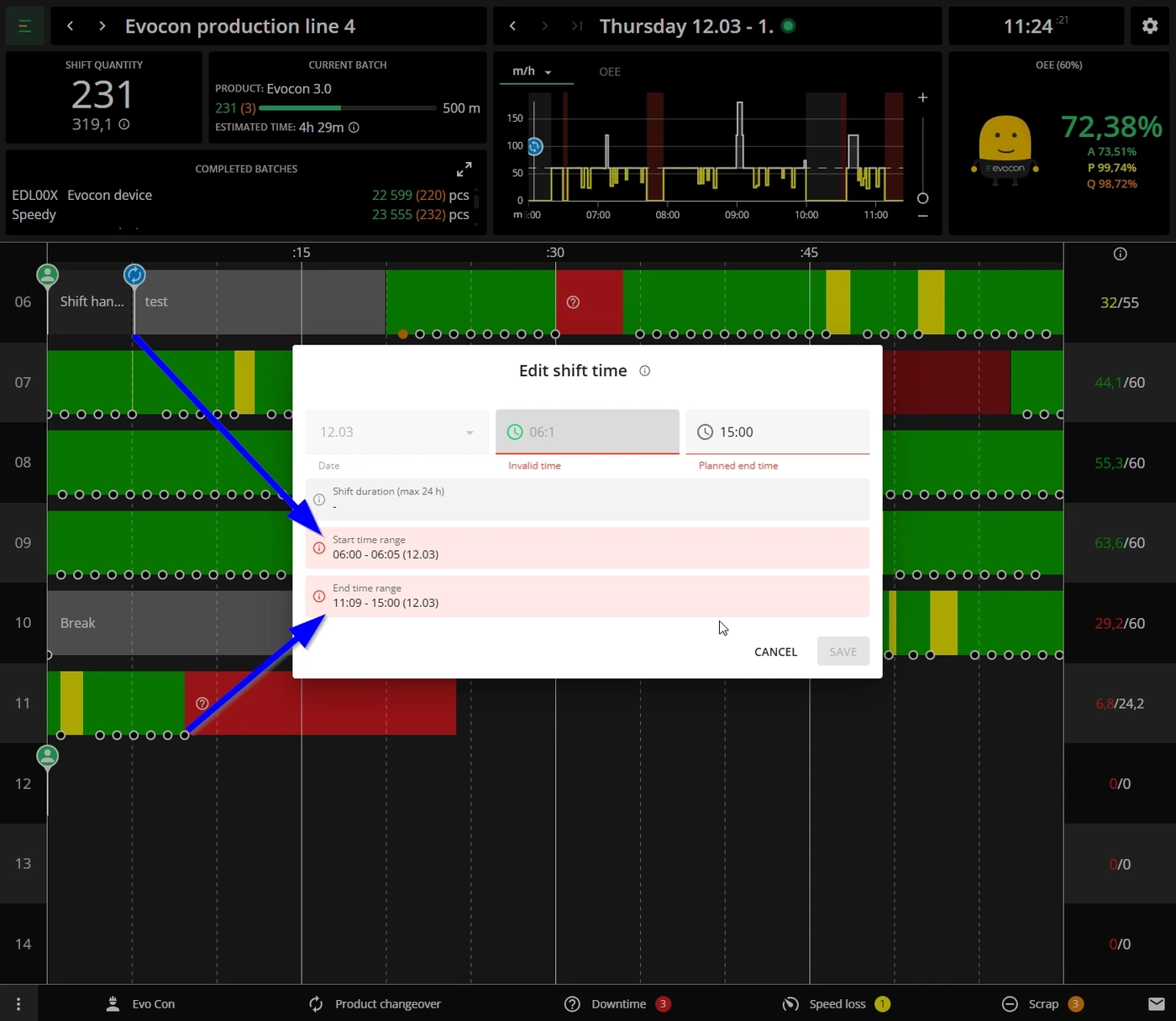Open Scrap list
Image resolution: width=1176 pixels, height=1021 pixels.
(1042, 1004)
